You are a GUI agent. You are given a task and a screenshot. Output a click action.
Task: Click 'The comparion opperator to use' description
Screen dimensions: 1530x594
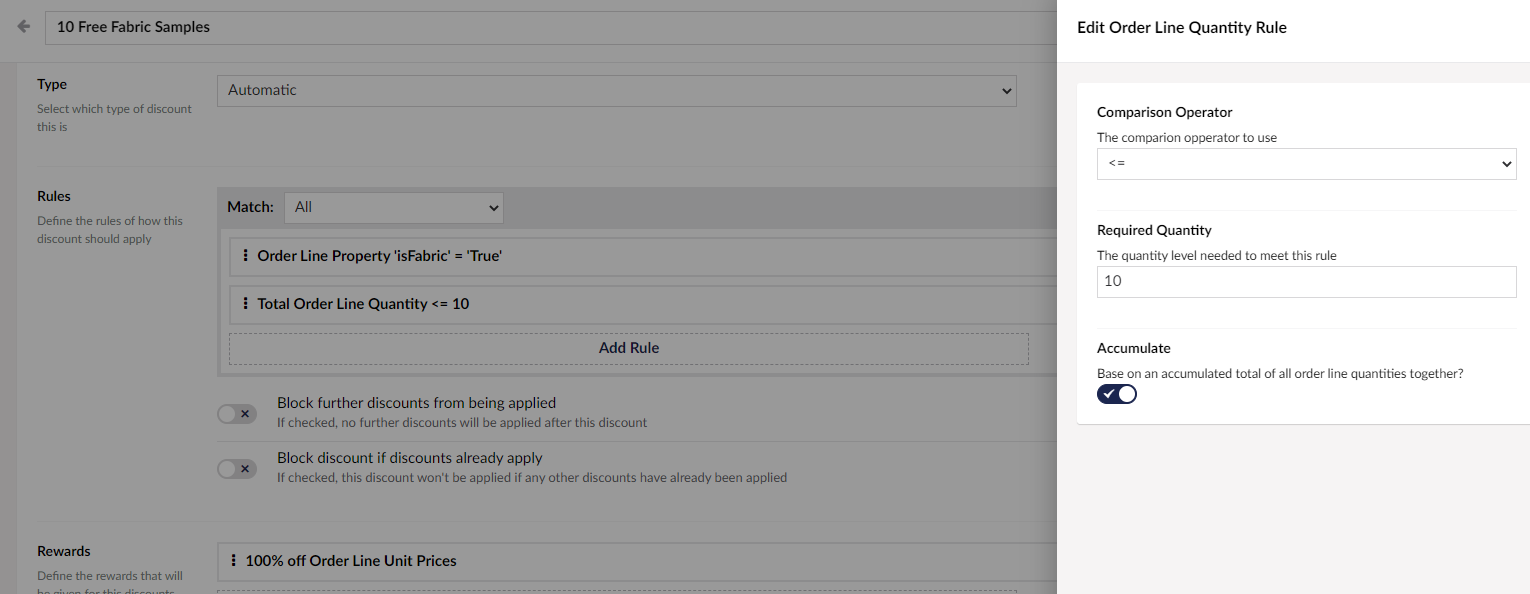point(1187,137)
